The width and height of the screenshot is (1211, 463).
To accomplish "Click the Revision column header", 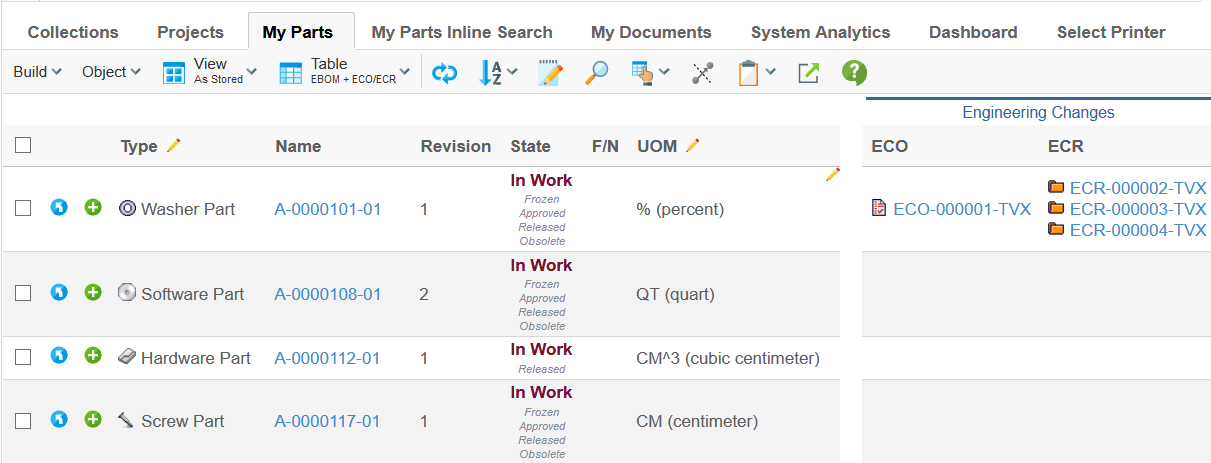I will [455, 146].
